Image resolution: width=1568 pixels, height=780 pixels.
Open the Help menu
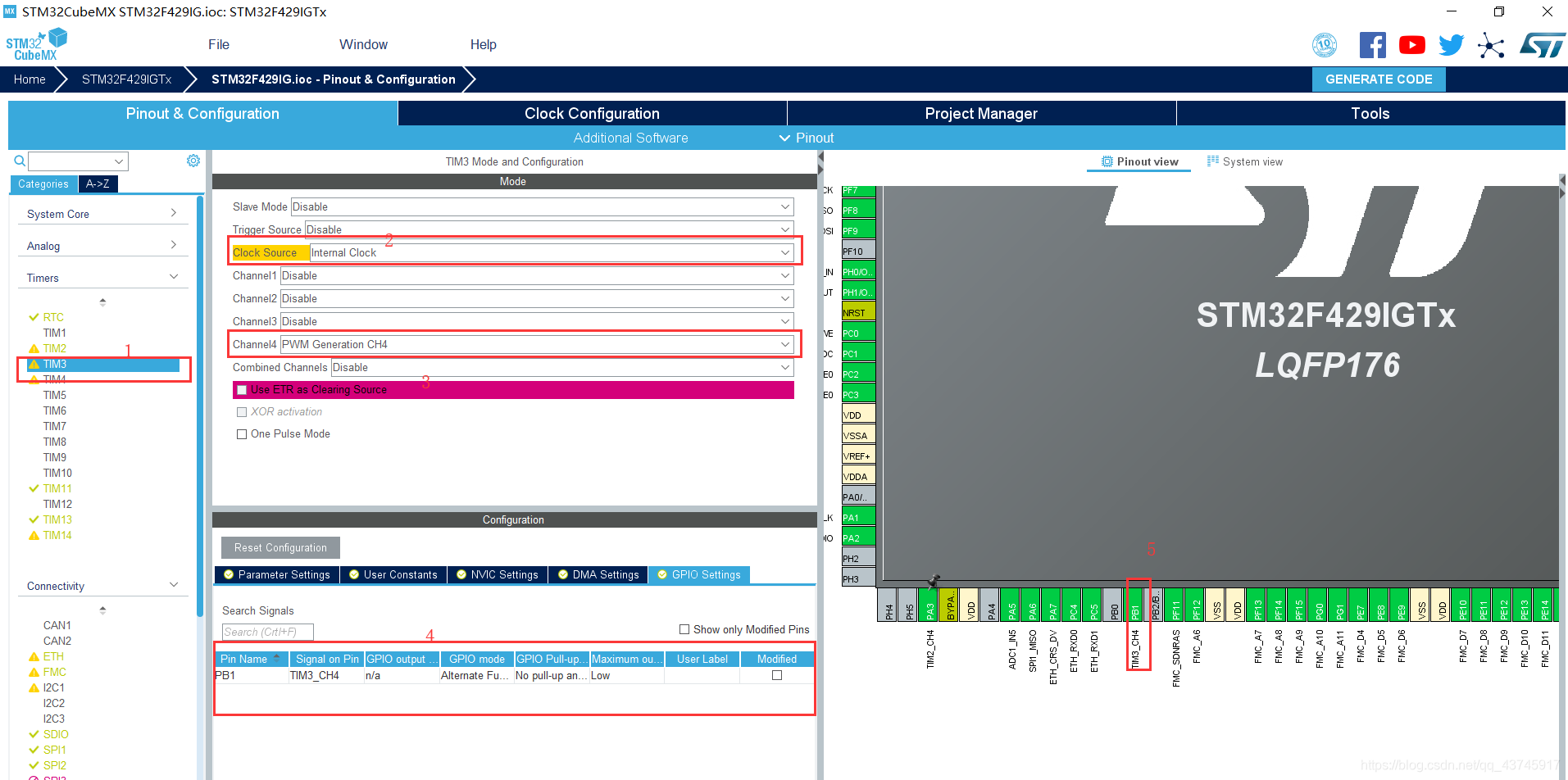click(x=483, y=44)
